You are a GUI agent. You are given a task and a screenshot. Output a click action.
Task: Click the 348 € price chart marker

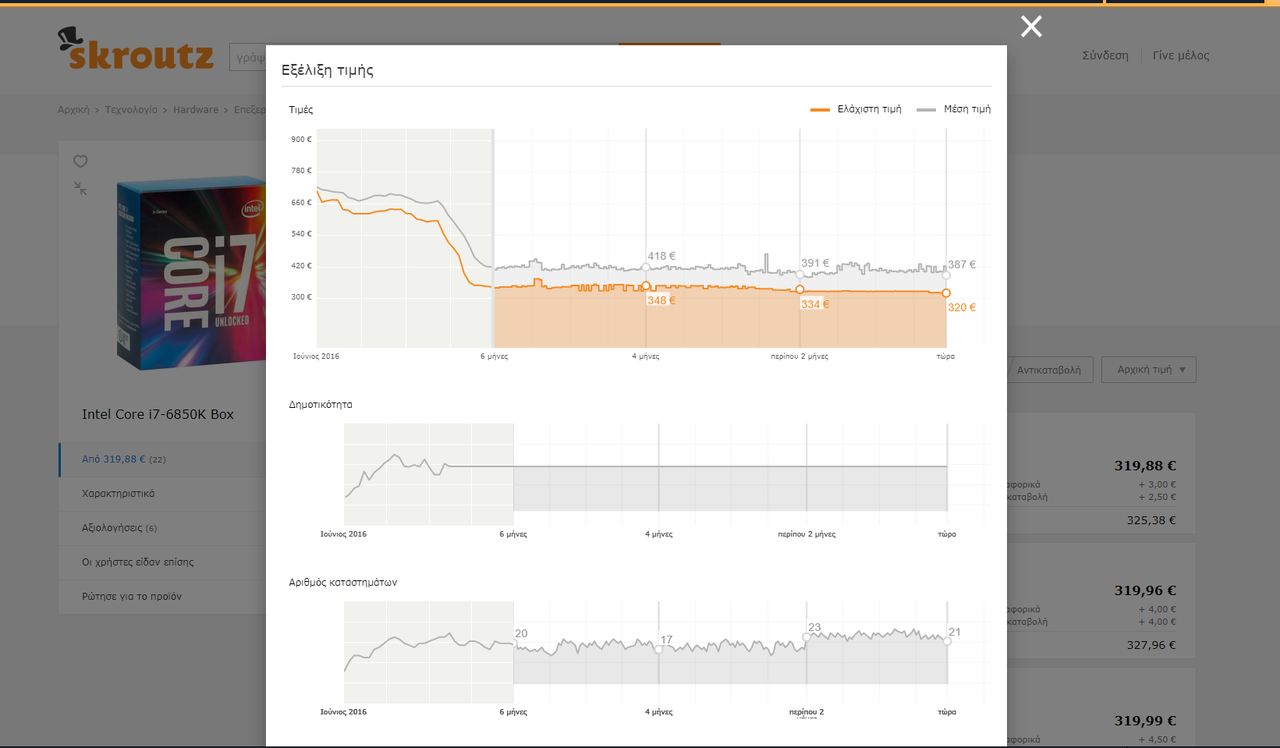click(646, 286)
